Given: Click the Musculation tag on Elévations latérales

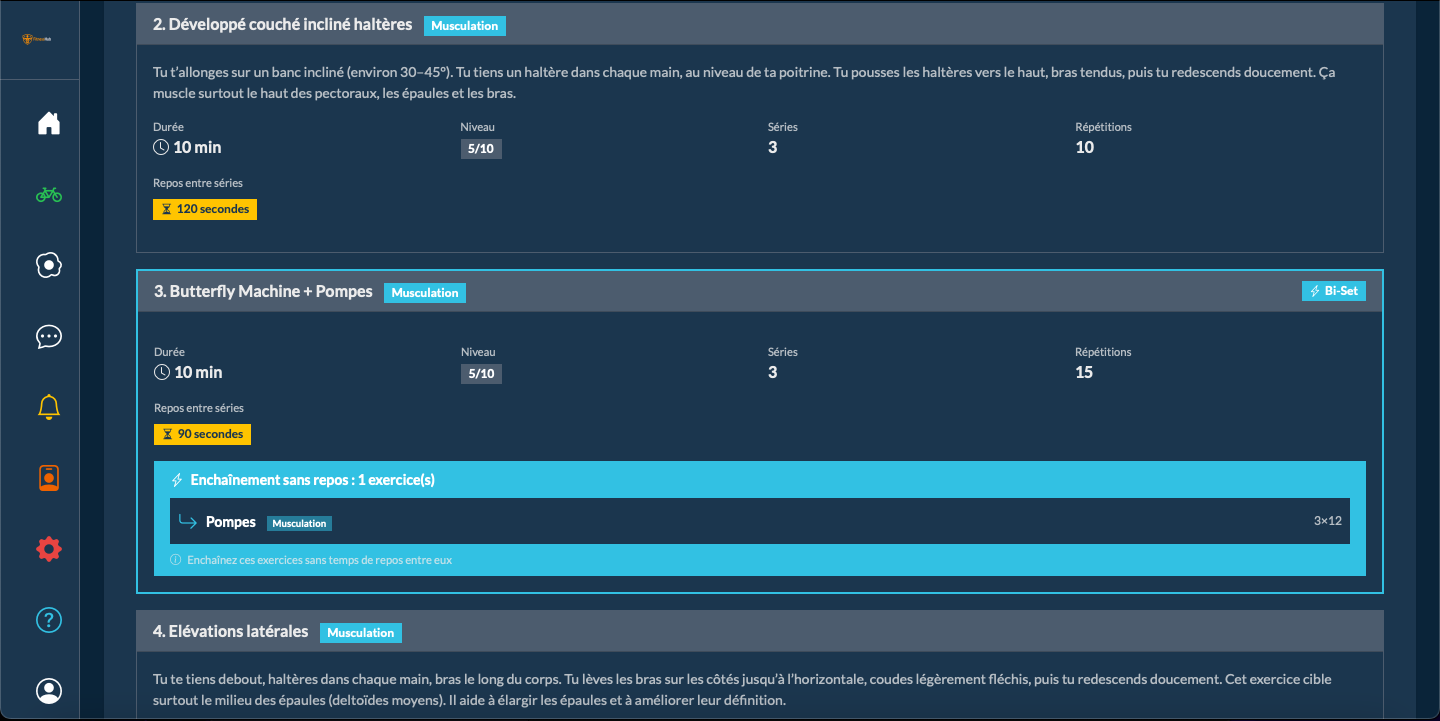Looking at the screenshot, I should click(x=360, y=633).
